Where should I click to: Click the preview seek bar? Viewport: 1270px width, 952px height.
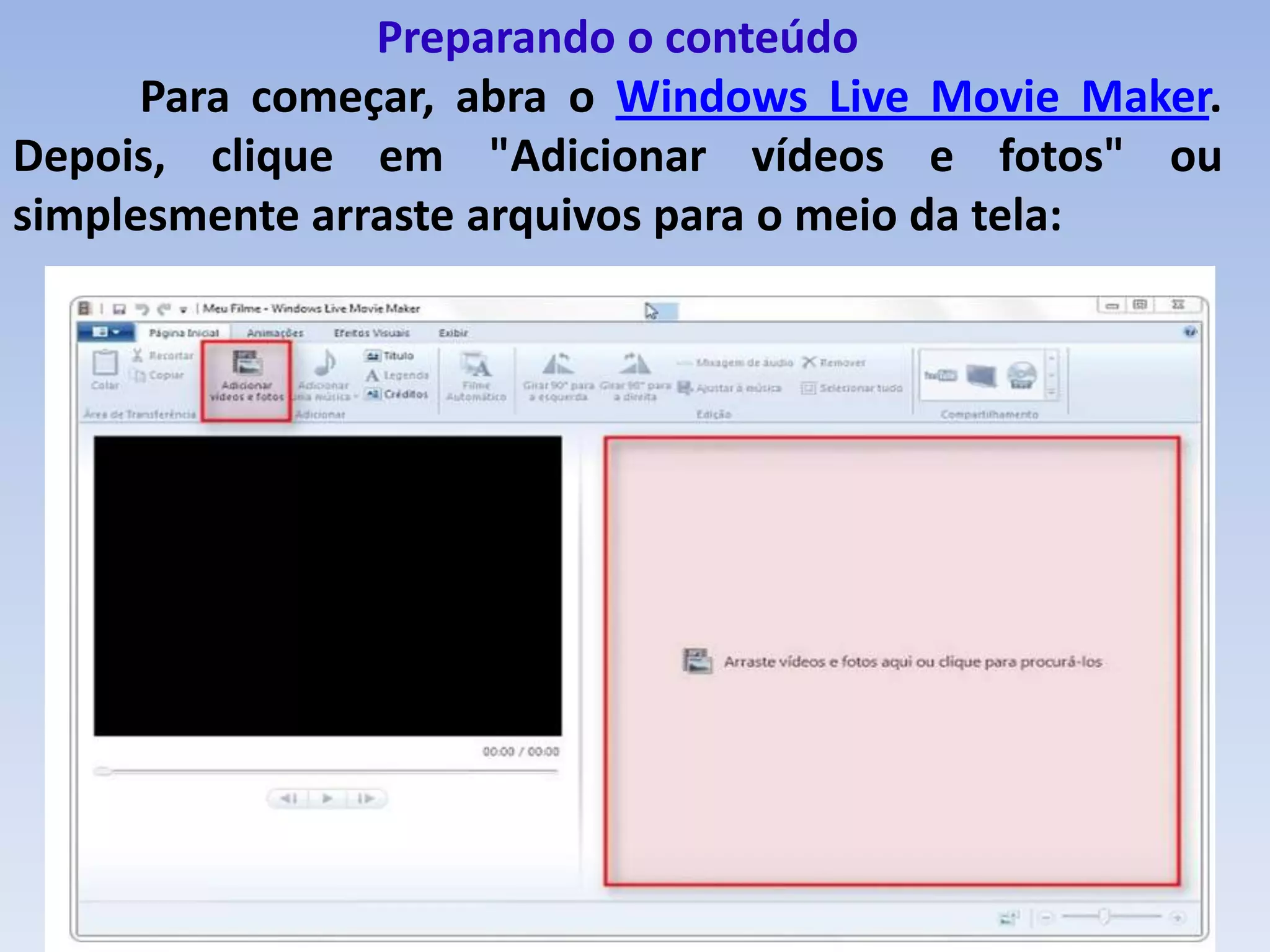click(x=326, y=772)
